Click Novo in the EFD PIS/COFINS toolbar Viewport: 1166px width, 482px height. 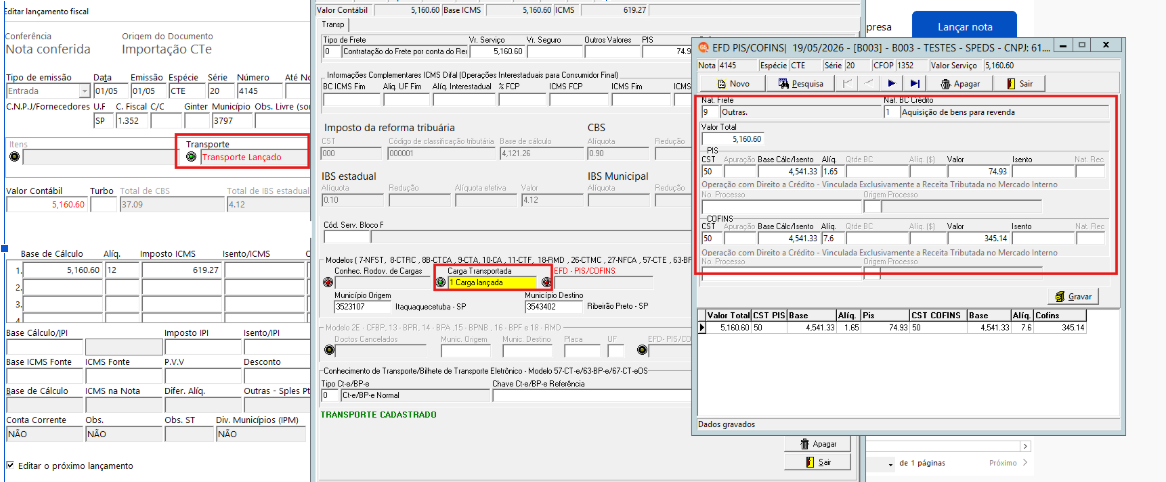point(733,83)
